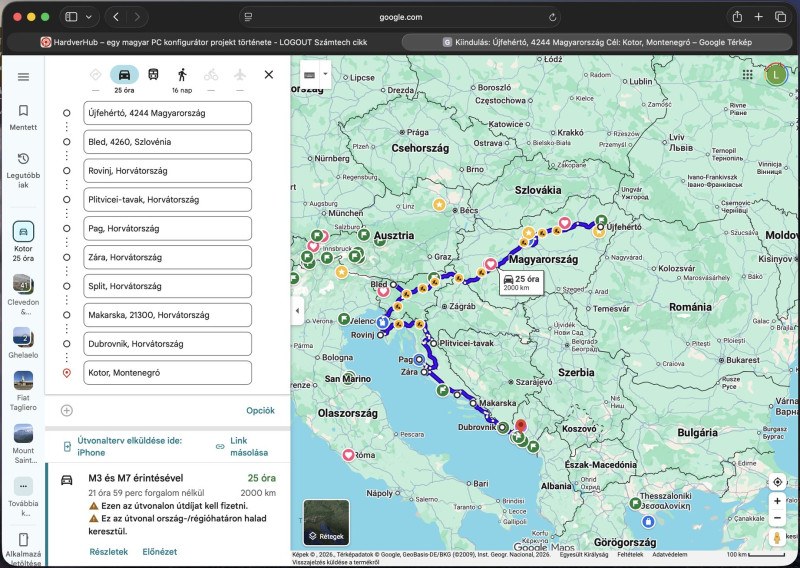Screen dimensions: 800x568
Task: Add a destination with plus icon
Action: 67,410
